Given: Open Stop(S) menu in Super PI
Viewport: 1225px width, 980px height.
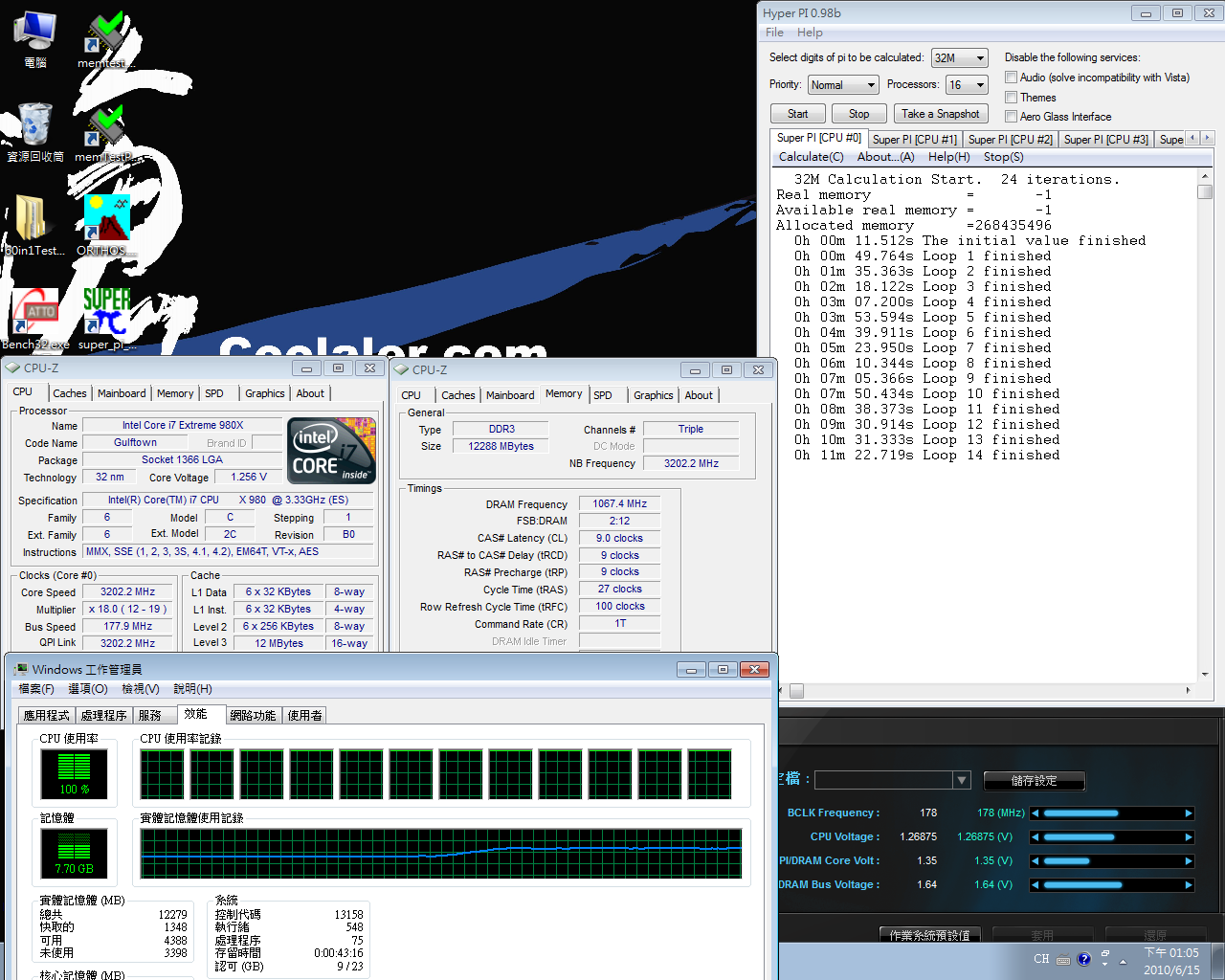Looking at the screenshot, I should point(1003,157).
